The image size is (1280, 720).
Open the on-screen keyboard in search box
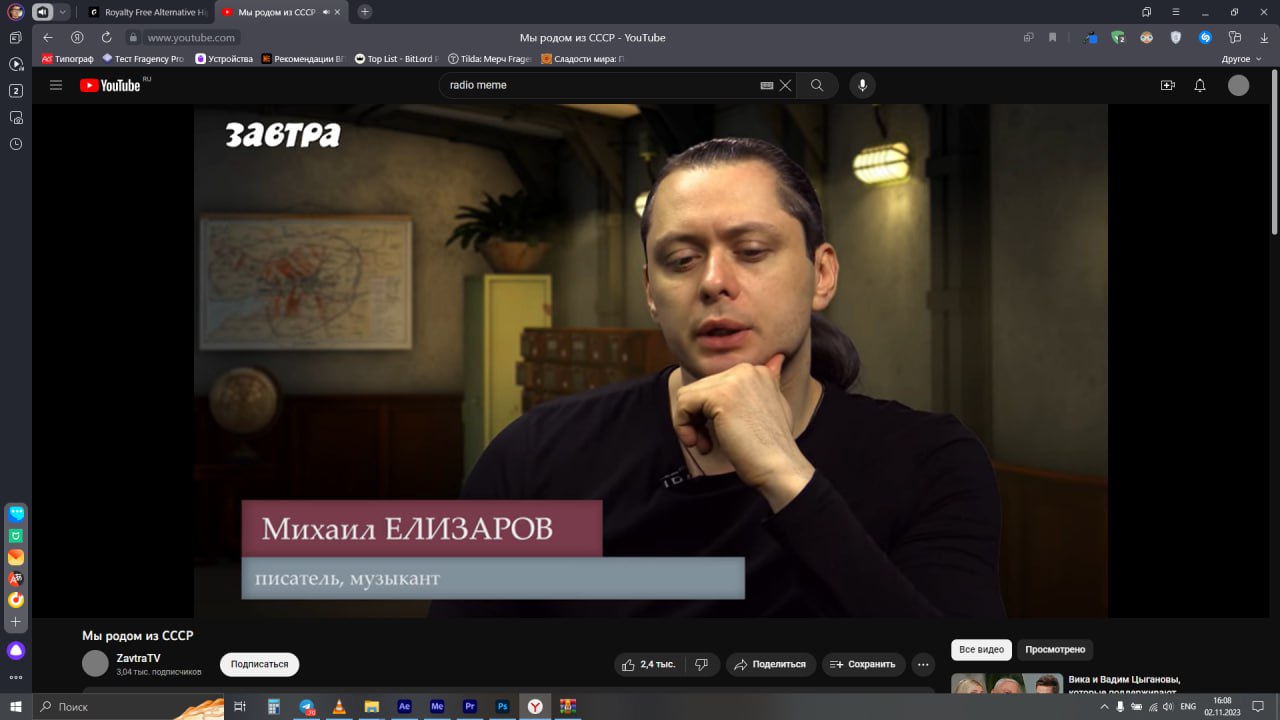tap(767, 85)
